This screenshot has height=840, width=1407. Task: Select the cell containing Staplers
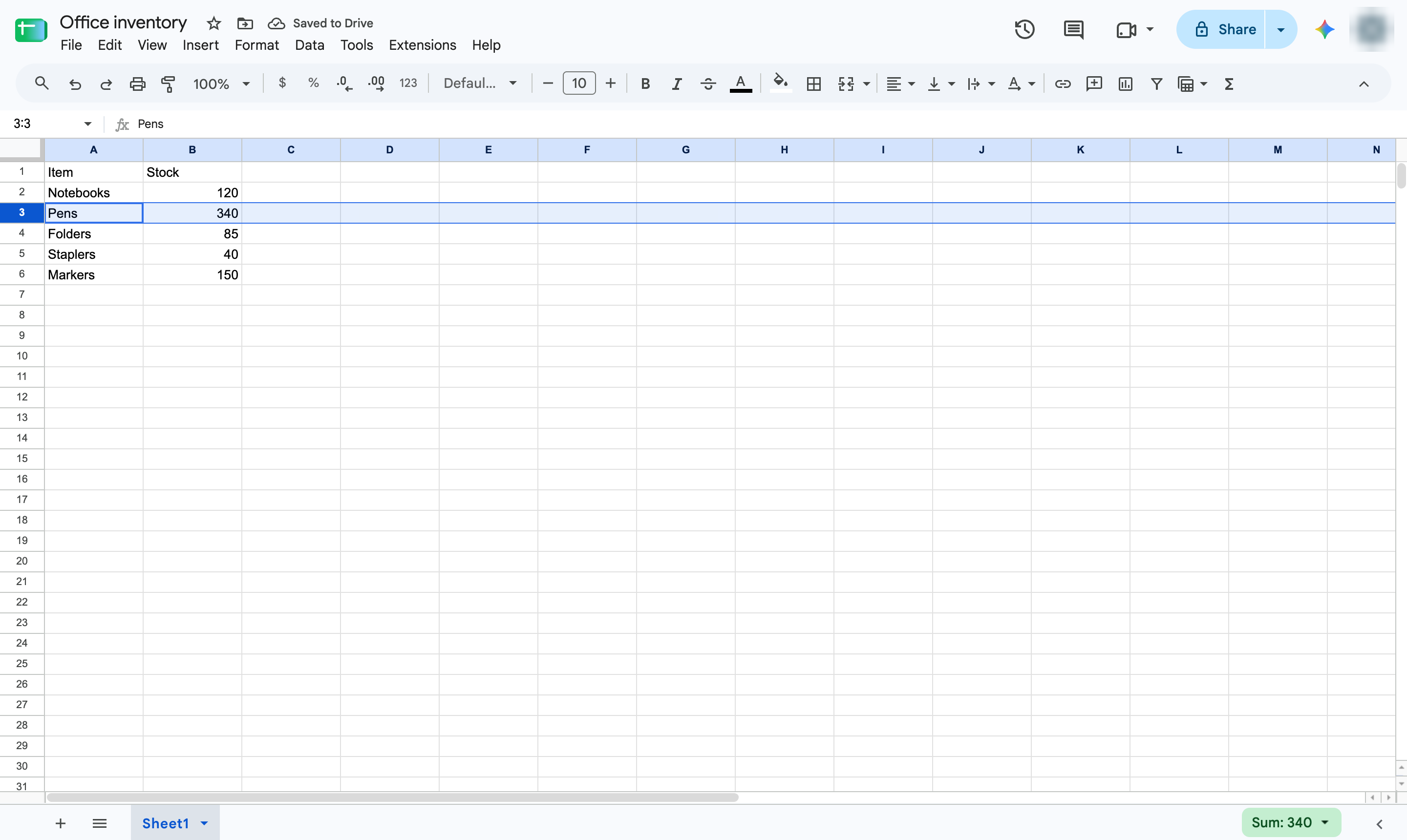94,254
